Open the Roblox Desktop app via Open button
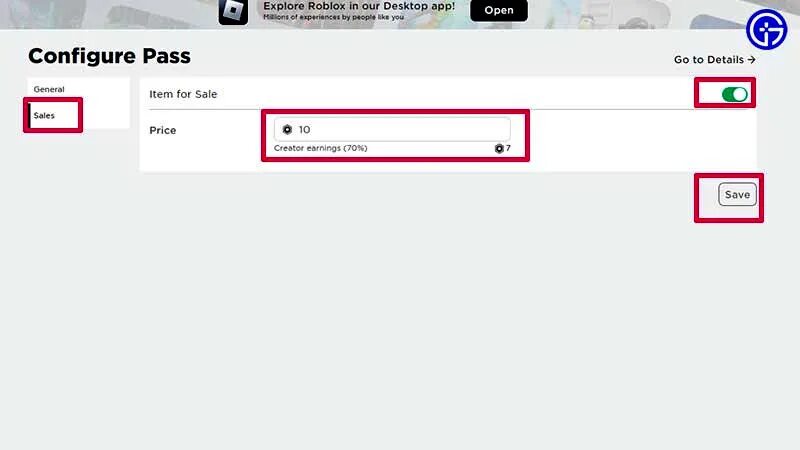800x450 pixels. pyautogui.click(x=499, y=10)
